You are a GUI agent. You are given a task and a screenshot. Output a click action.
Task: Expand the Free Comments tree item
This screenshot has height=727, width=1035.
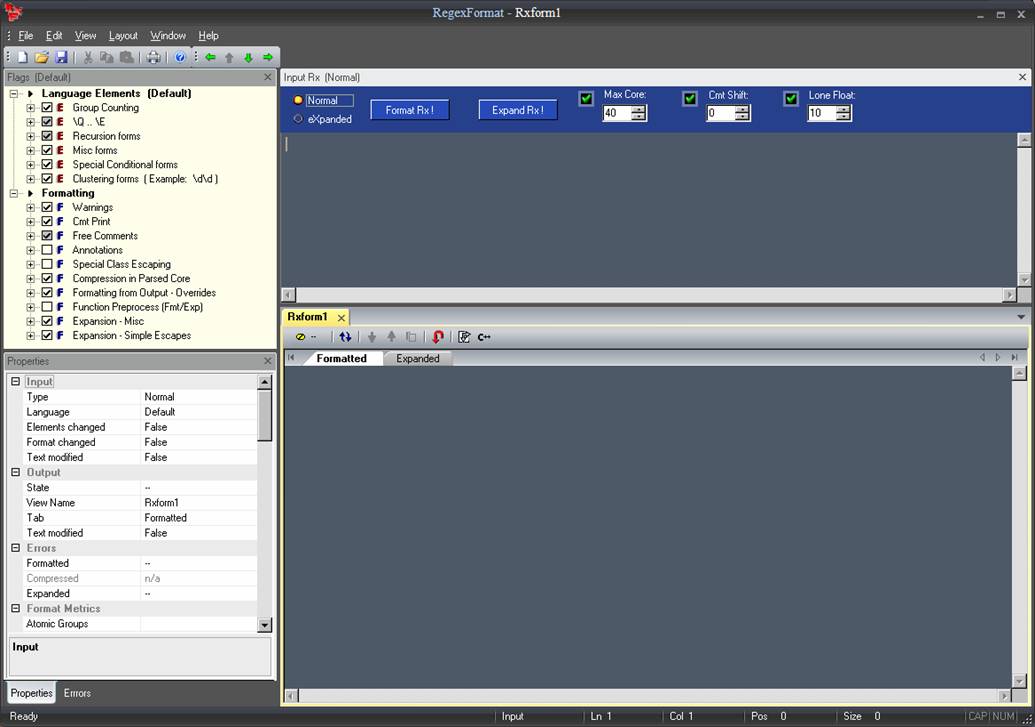(30, 236)
